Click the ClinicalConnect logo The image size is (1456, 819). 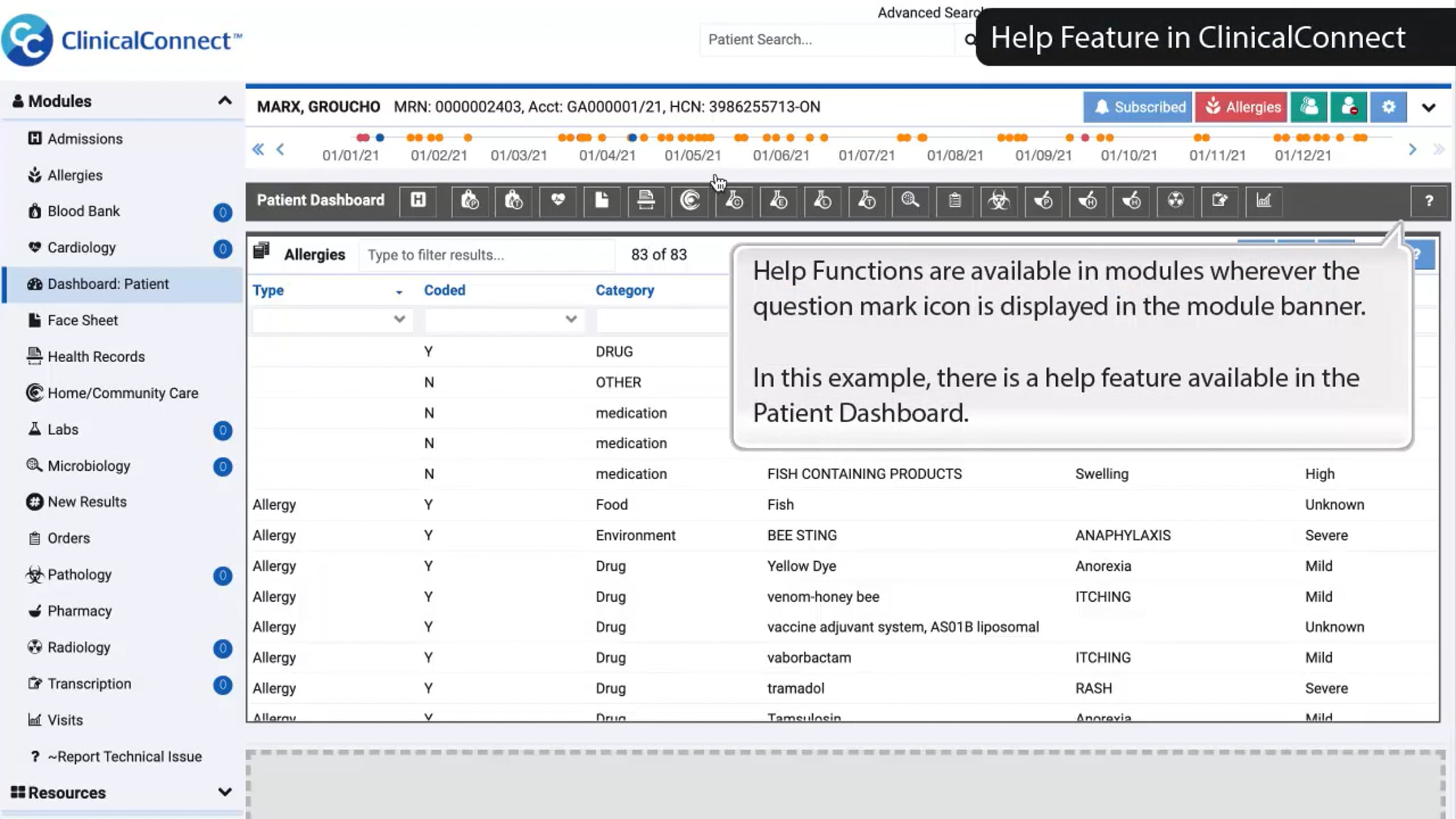point(121,40)
